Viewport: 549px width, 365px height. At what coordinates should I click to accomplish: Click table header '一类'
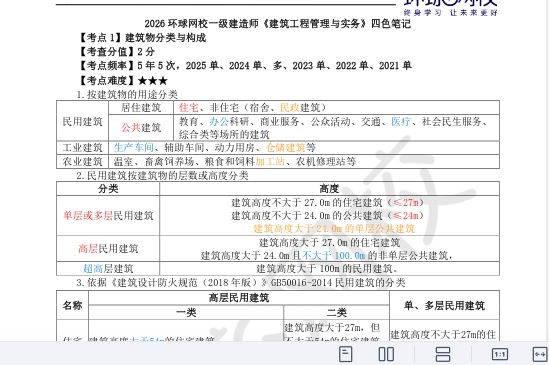click(x=186, y=312)
